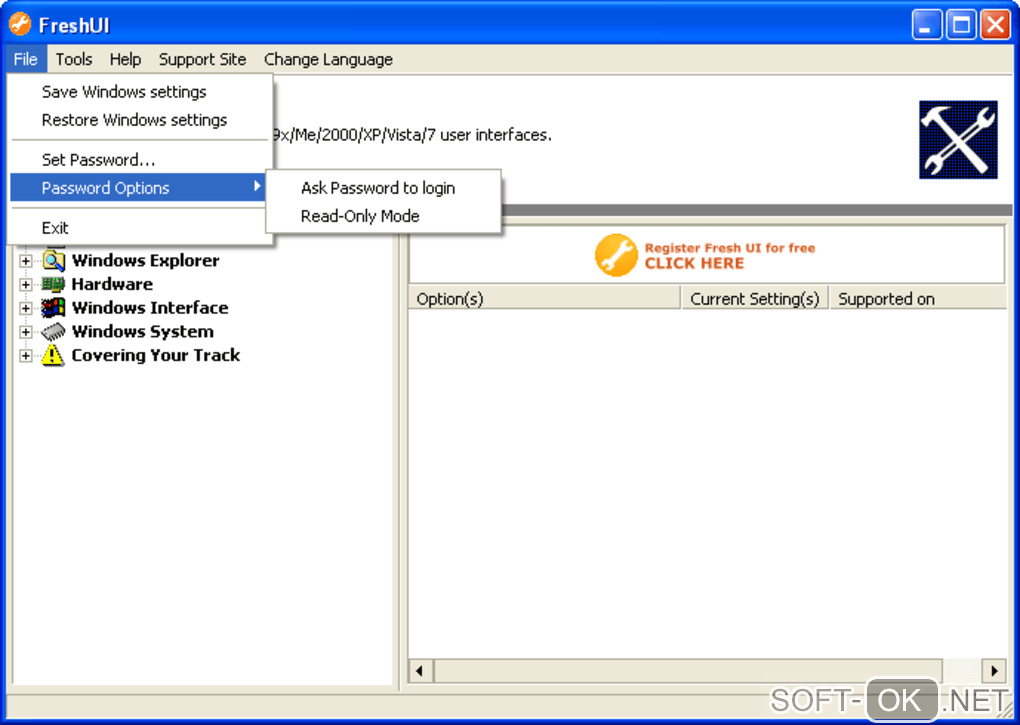This screenshot has height=725, width=1020.
Task: Minimize the FreshUI window
Action: click(926, 25)
